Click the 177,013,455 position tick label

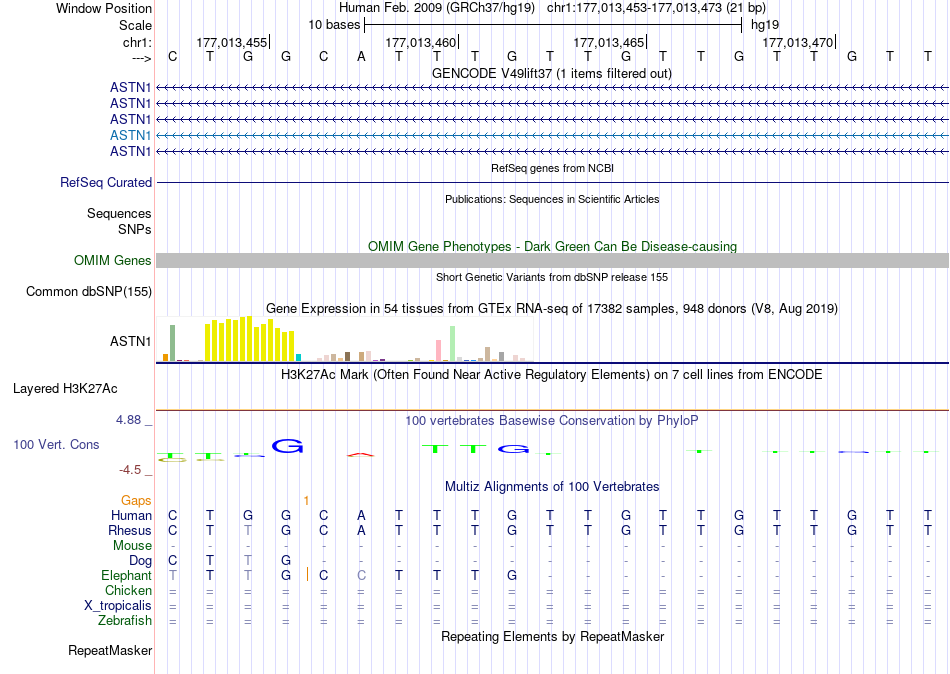coord(231,42)
